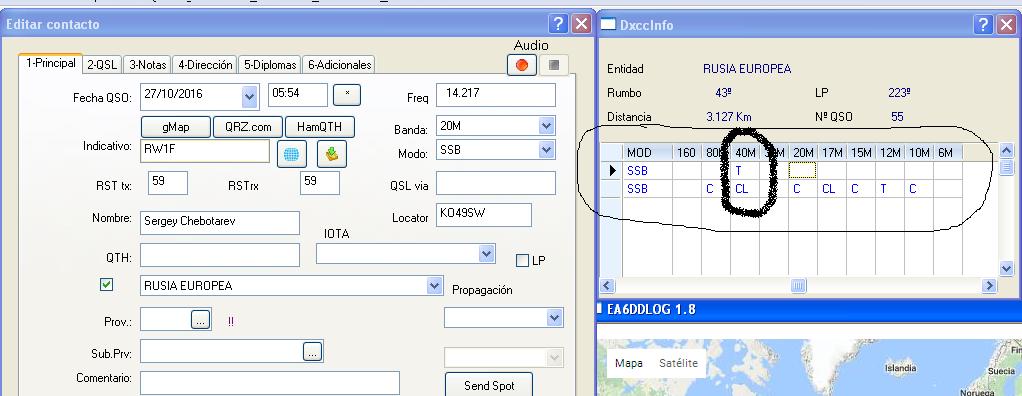Click the Locator field showing KO49SW
The width and height of the screenshot is (1022, 396).
coord(484,215)
